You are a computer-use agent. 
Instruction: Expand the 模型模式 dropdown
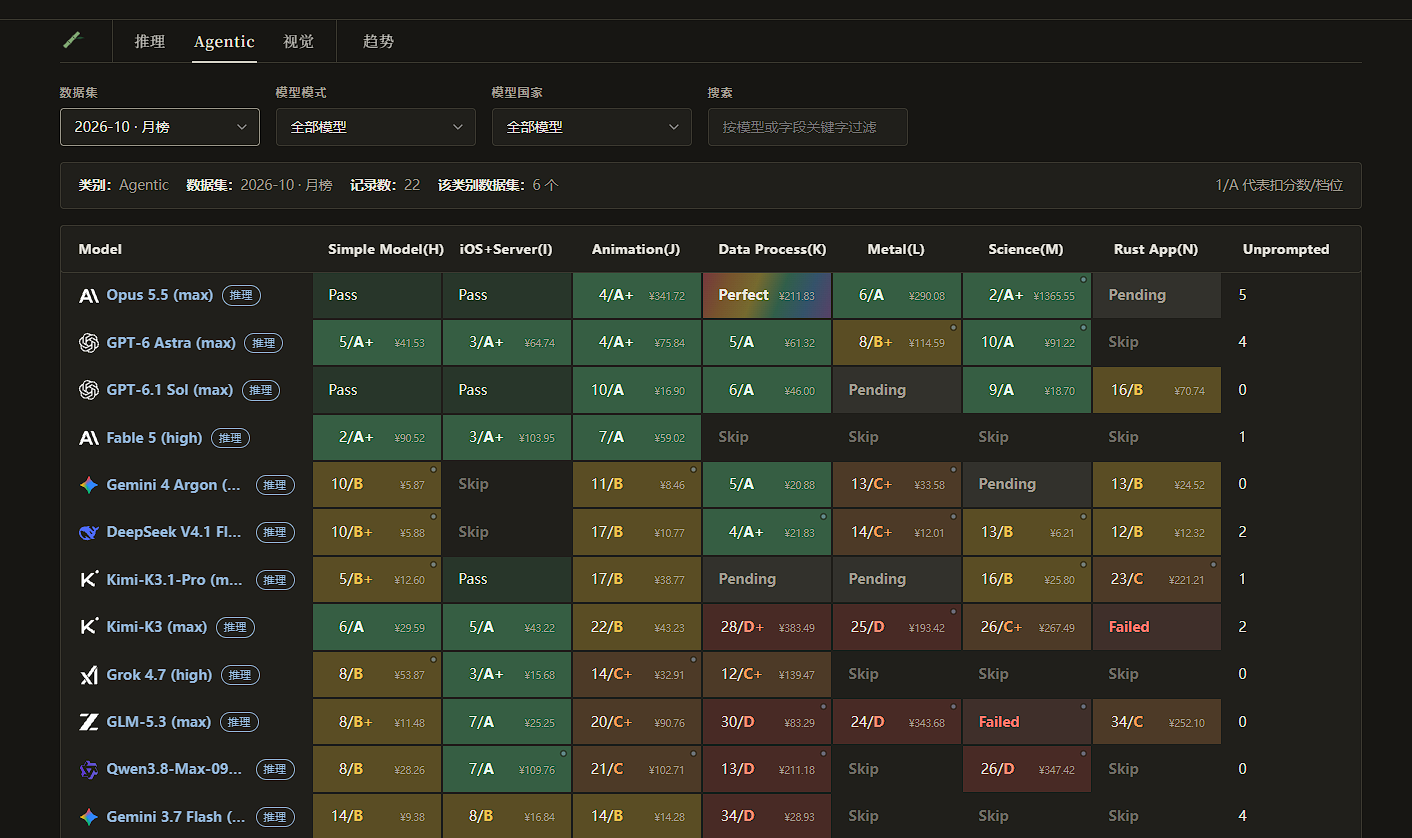coord(376,127)
